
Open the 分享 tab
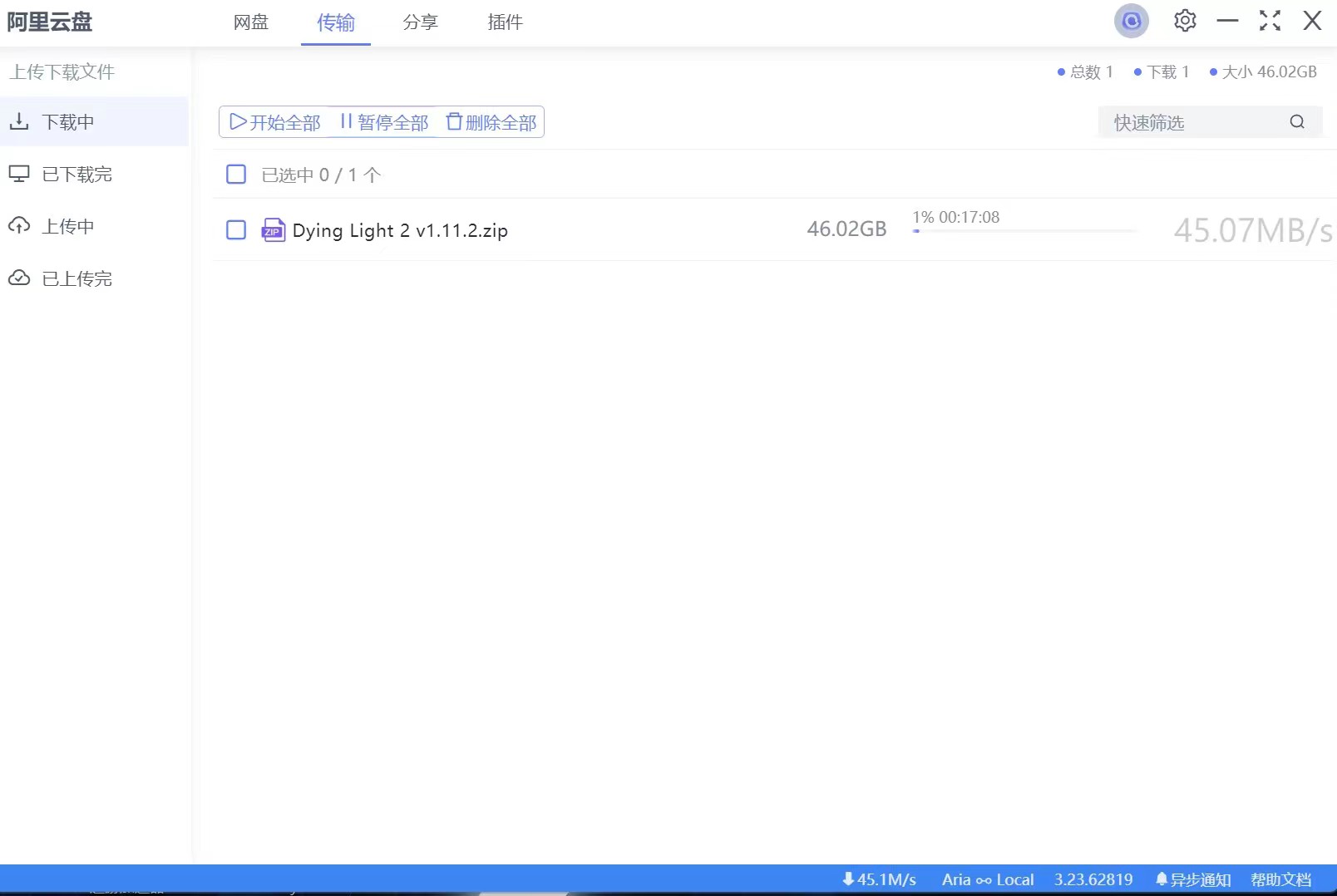(x=420, y=22)
